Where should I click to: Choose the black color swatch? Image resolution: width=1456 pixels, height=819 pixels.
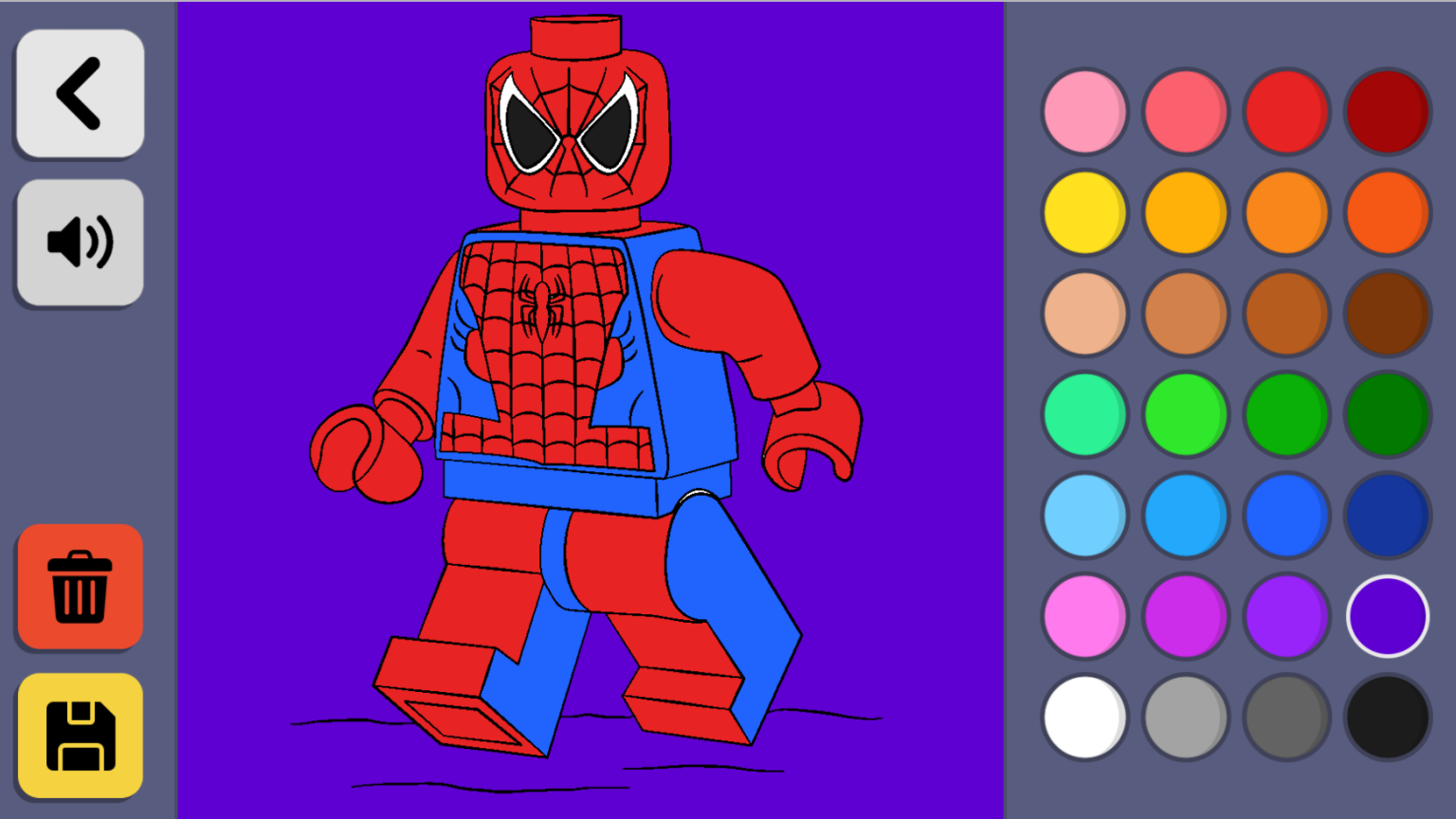pyautogui.click(x=1387, y=718)
